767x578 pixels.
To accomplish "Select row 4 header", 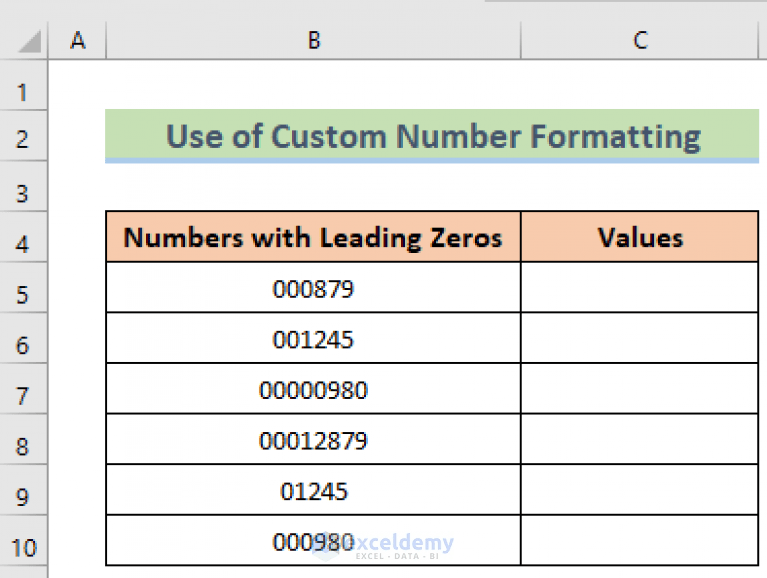I will 23,237.
